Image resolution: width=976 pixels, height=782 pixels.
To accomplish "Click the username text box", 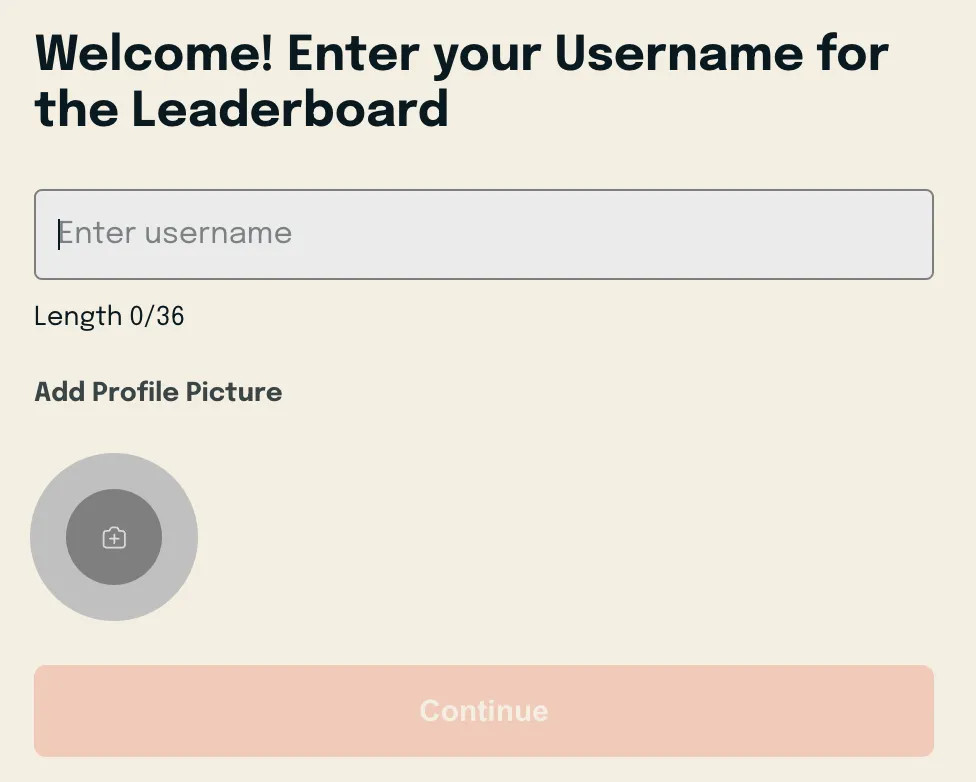I will point(484,234).
